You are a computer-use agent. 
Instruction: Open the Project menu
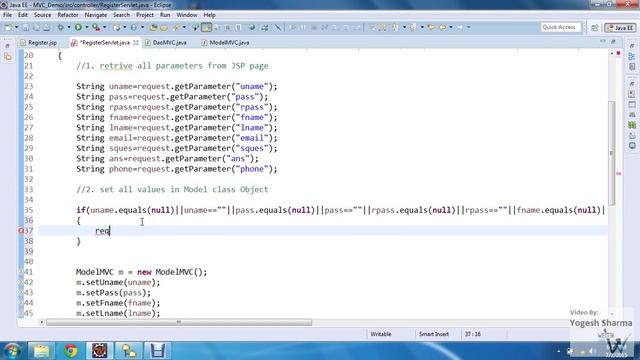[x=145, y=15]
